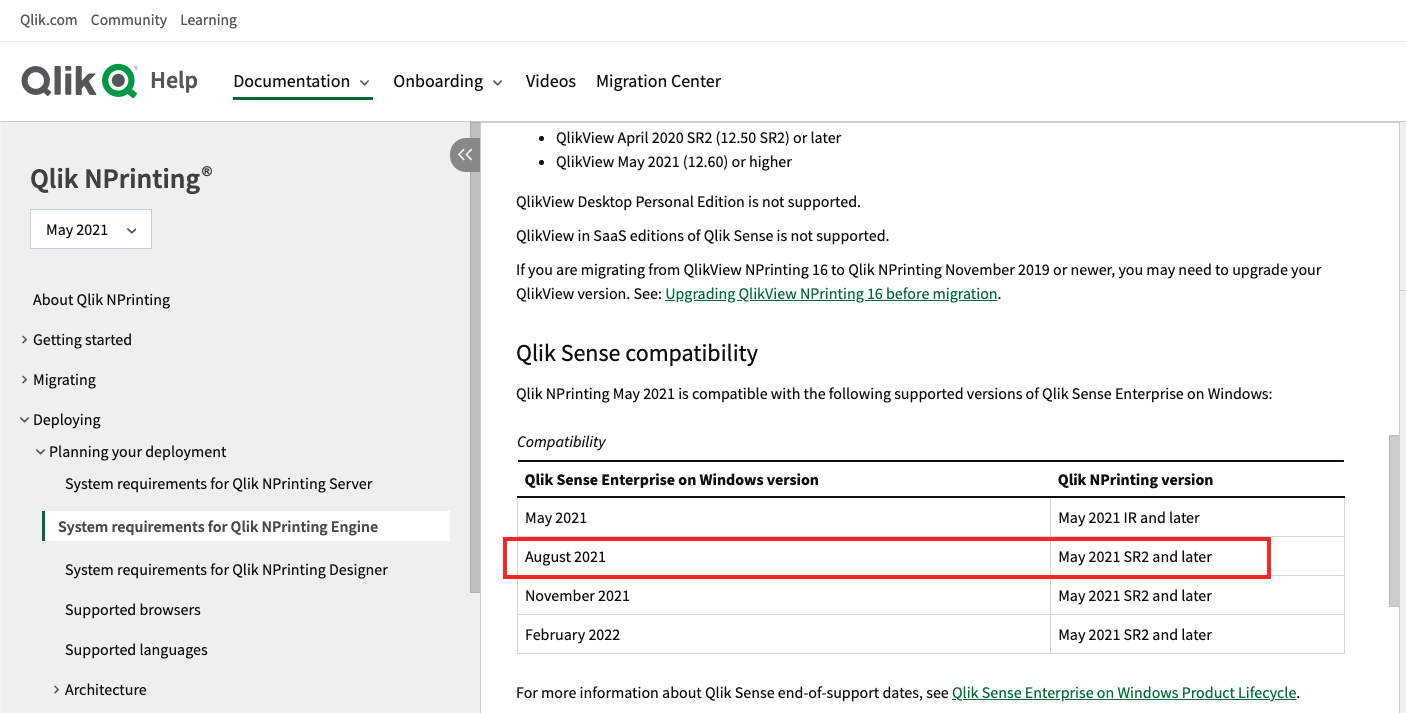Viewport: 1406px width, 713px height.
Task: Collapse the Deploying tree section
Action: click(25, 420)
